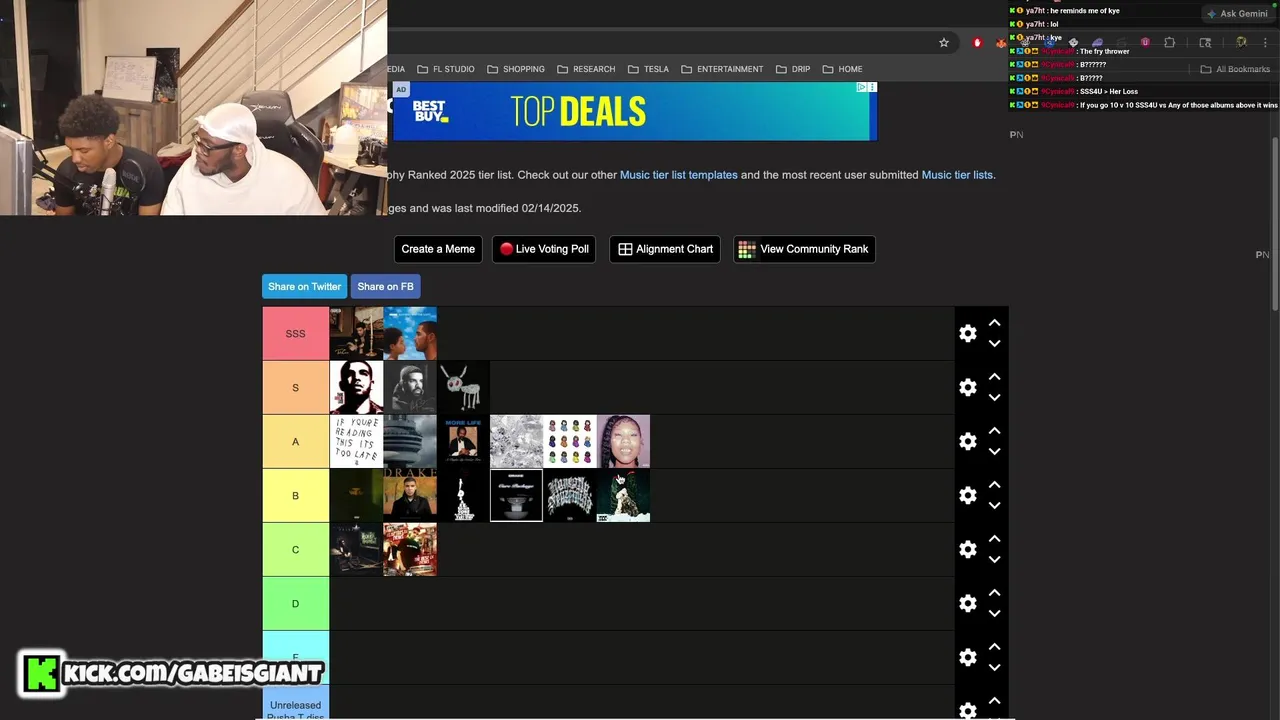This screenshot has width=1280, height=720.
Task: Move S tier row down
Action: tap(994, 397)
